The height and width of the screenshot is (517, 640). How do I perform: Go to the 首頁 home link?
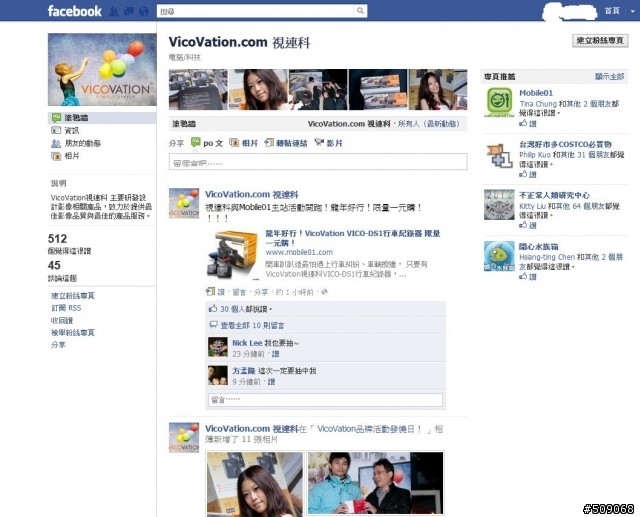[x=612, y=11]
